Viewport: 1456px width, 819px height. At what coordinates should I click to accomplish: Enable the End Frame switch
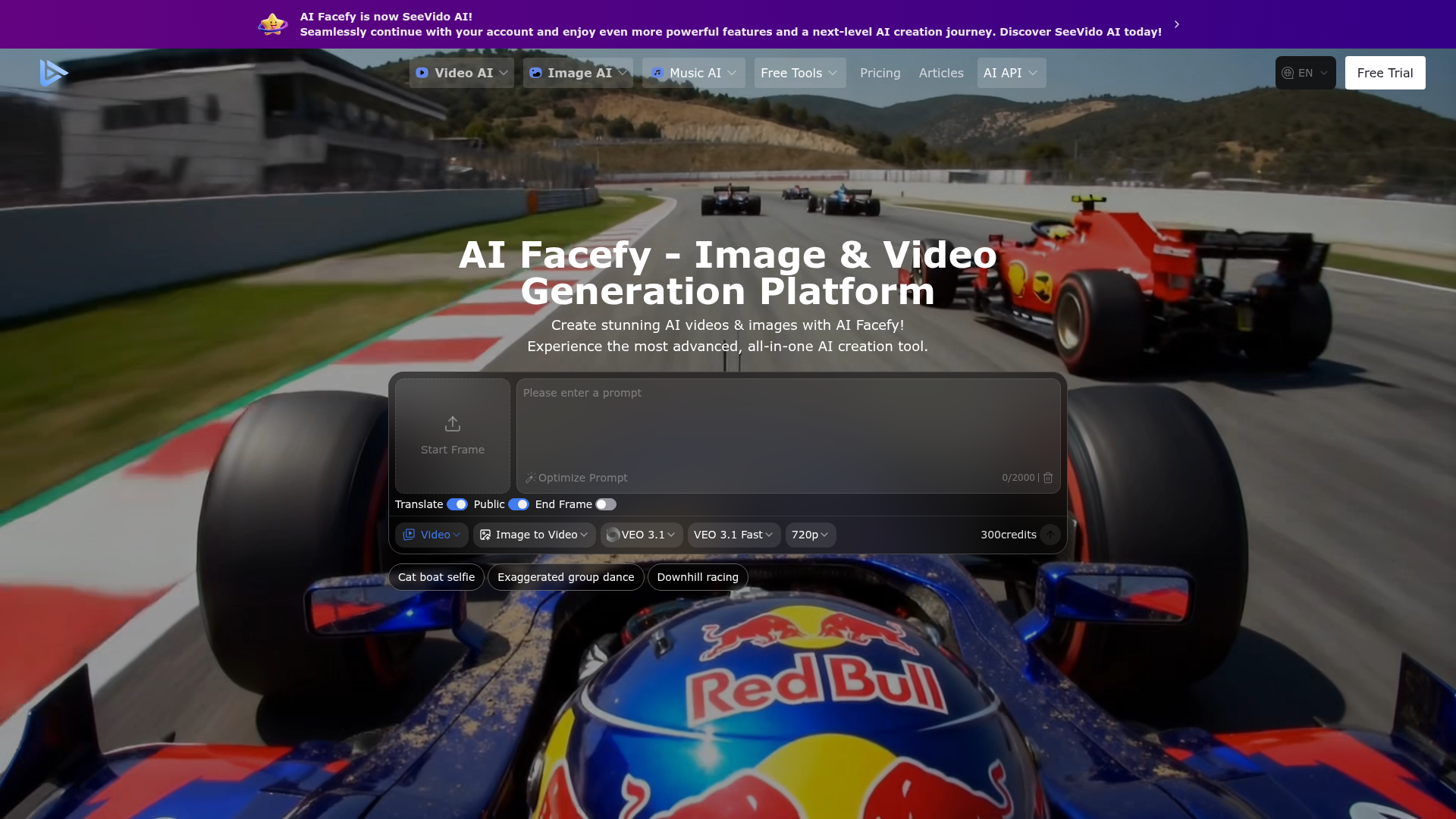[x=606, y=504]
